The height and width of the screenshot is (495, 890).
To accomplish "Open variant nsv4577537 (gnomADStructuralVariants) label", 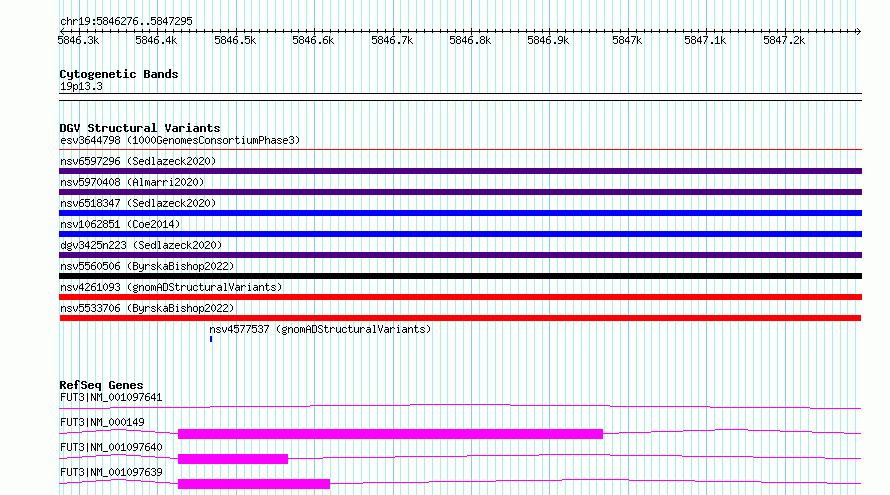I will tap(320, 329).
